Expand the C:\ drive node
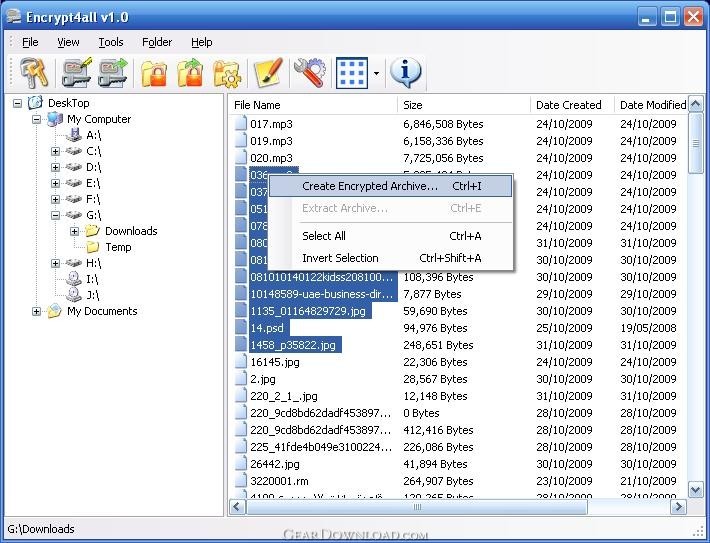 point(55,151)
